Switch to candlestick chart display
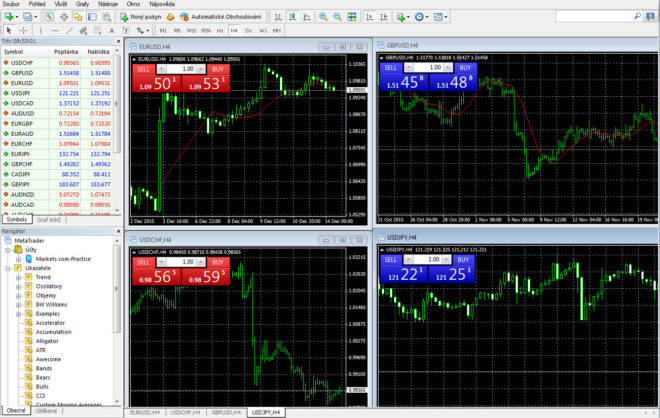The image size is (660, 418). tap(293, 17)
